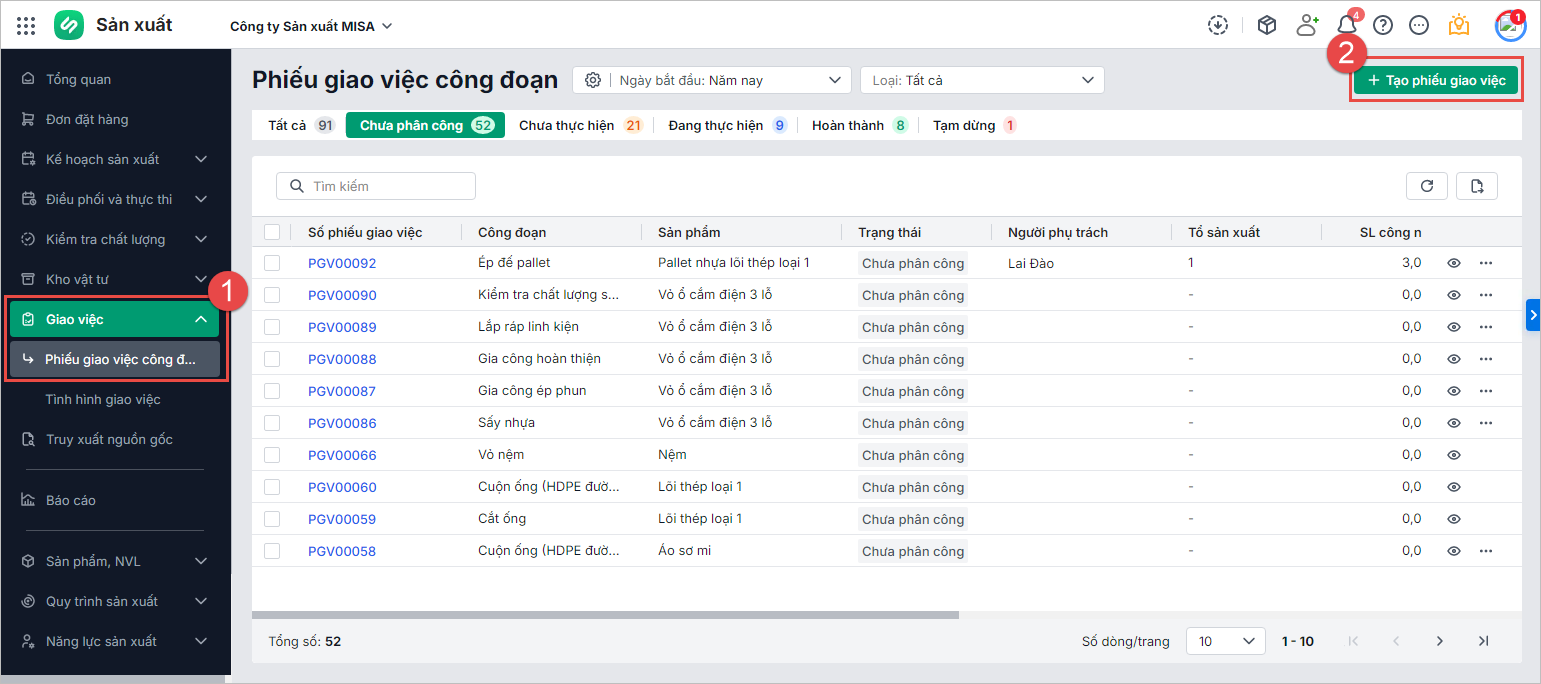Open the app launcher grid icon
This screenshot has height=684, width=1541.
[26, 26]
